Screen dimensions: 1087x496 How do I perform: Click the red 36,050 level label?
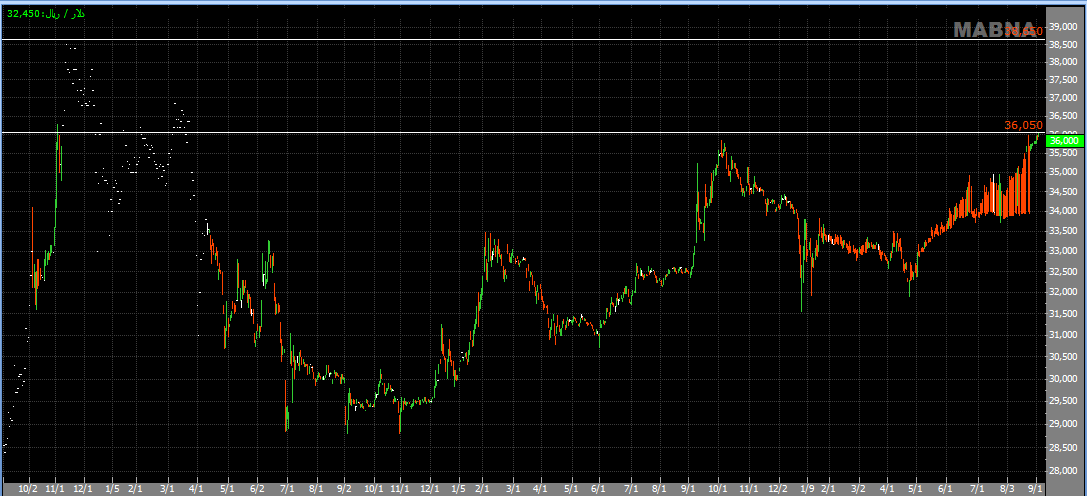click(x=1023, y=125)
